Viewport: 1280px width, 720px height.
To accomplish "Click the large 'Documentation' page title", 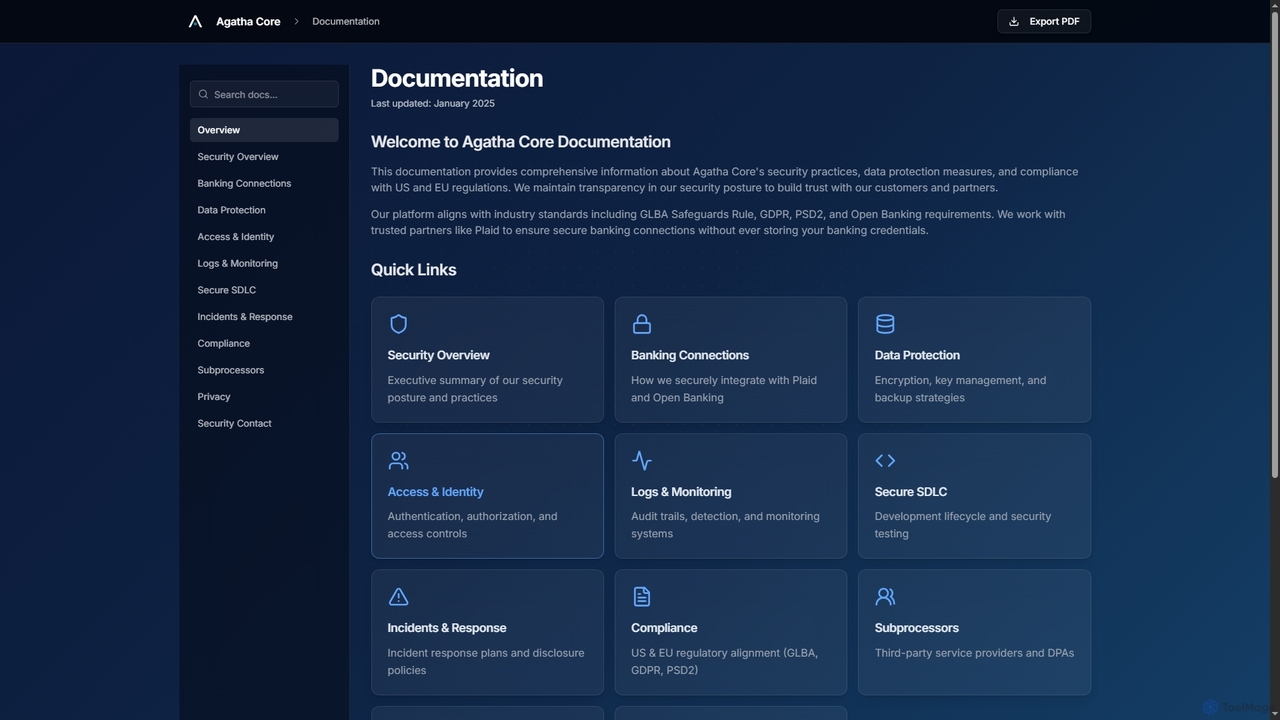I will point(457,78).
